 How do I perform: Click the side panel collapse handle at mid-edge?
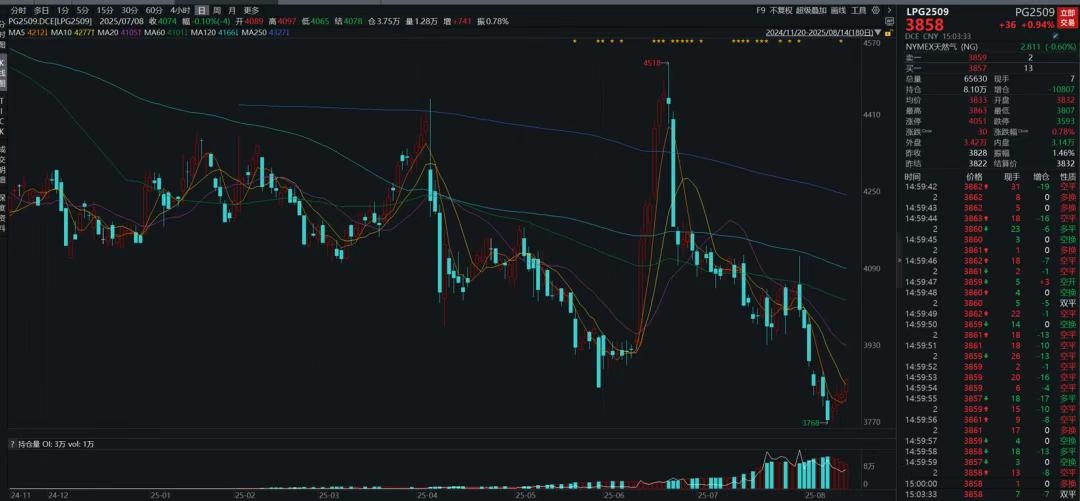pyautogui.click(x=899, y=260)
